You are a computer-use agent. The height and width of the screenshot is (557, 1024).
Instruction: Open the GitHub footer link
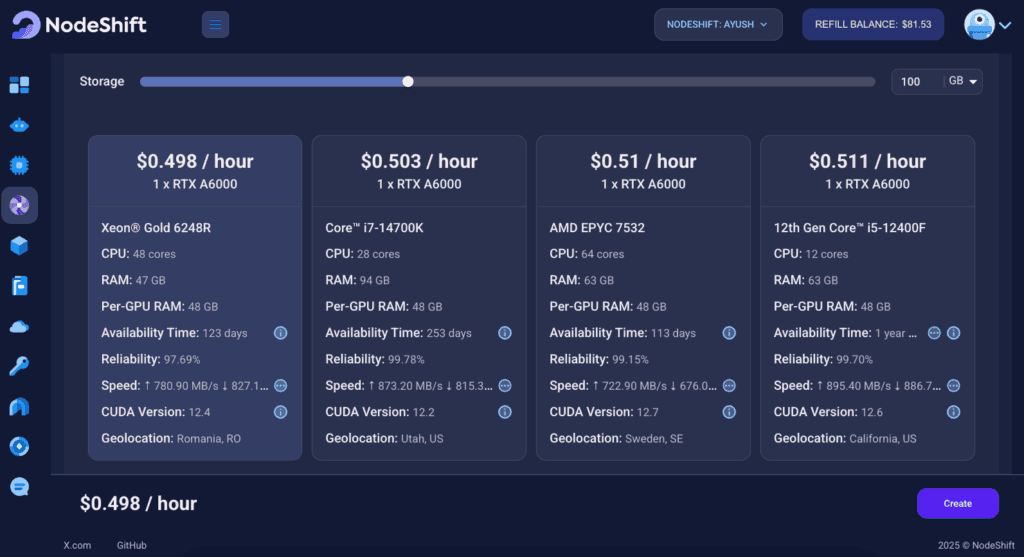coord(131,545)
